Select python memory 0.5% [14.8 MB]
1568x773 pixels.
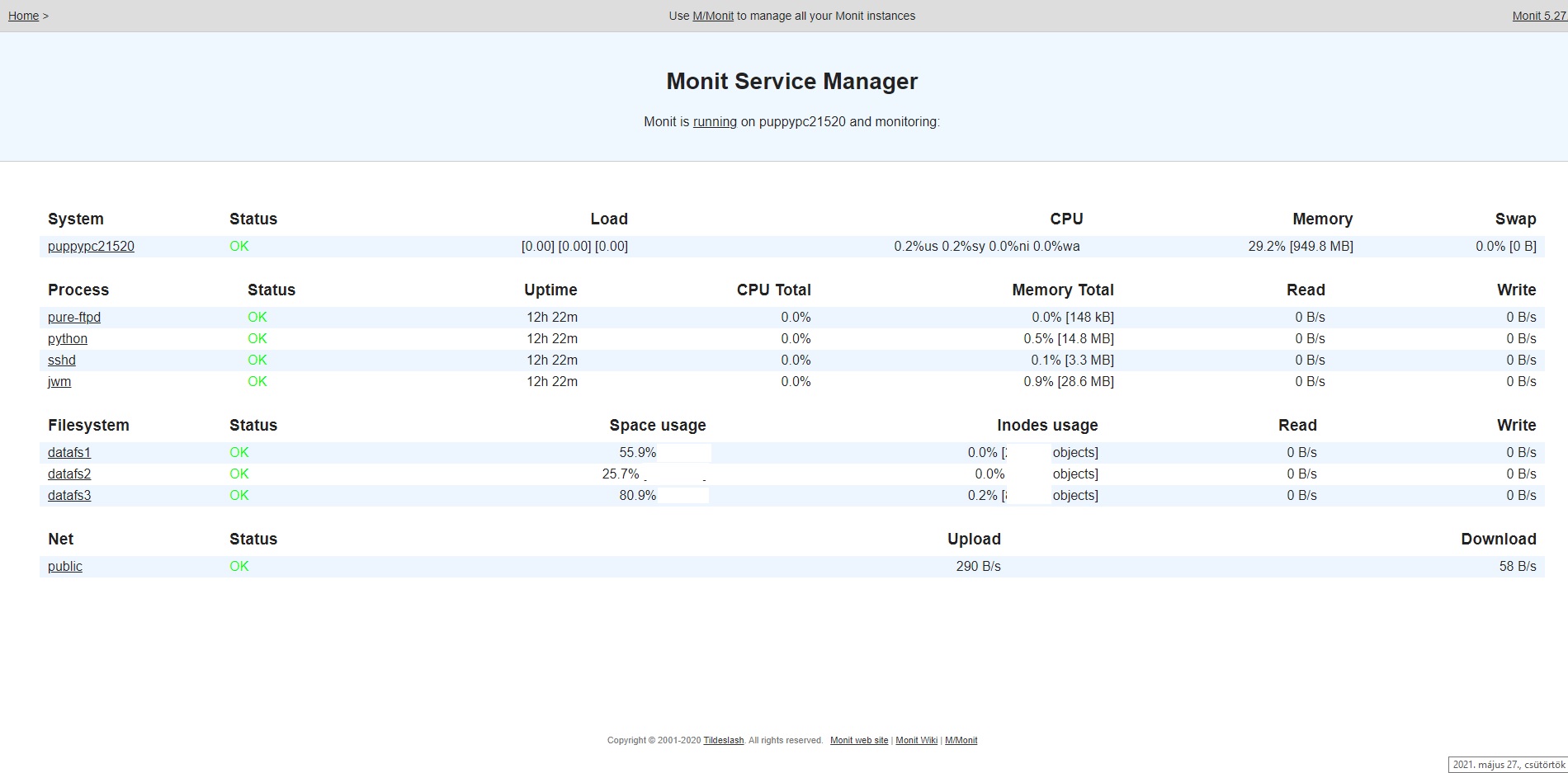coord(1069,338)
